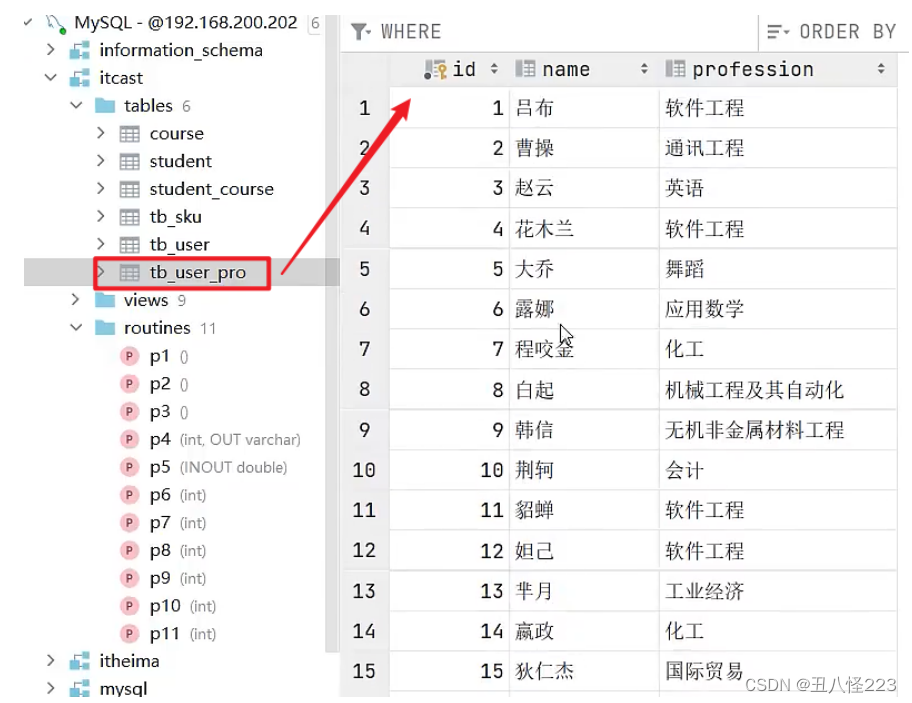912x703 pixels.
Task: Click the student_course table icon
Action: pyautogui.click(x=130, y=190)
